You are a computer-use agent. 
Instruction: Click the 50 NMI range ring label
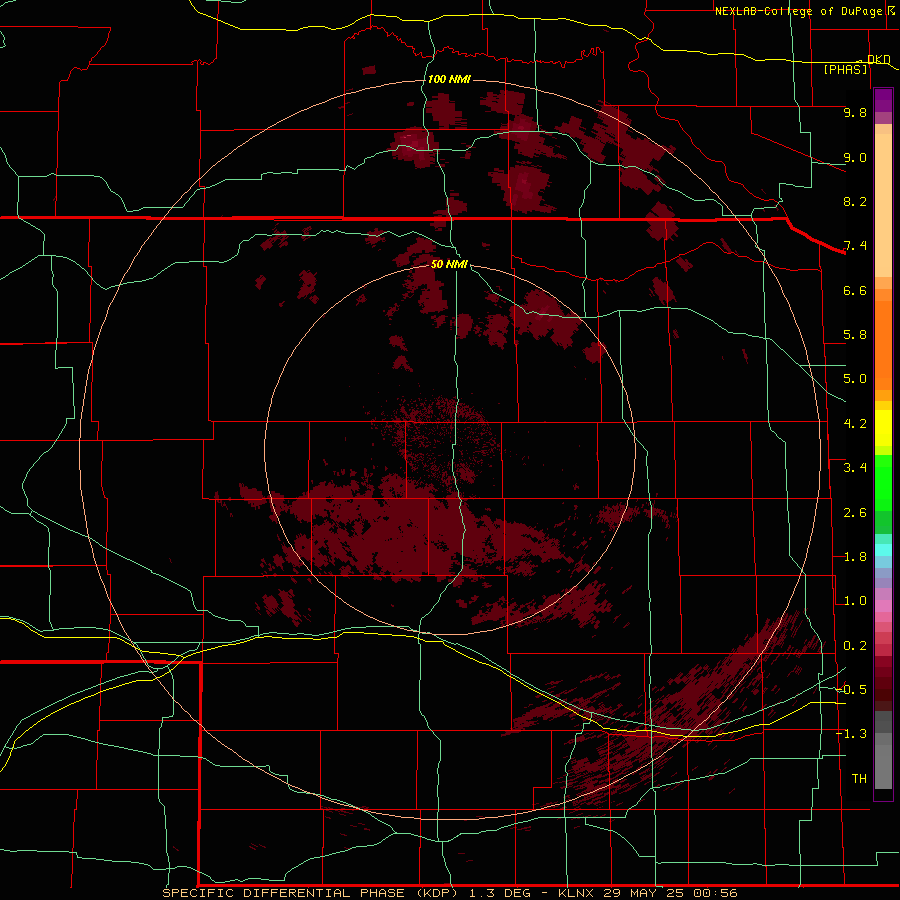pos(449,264)
